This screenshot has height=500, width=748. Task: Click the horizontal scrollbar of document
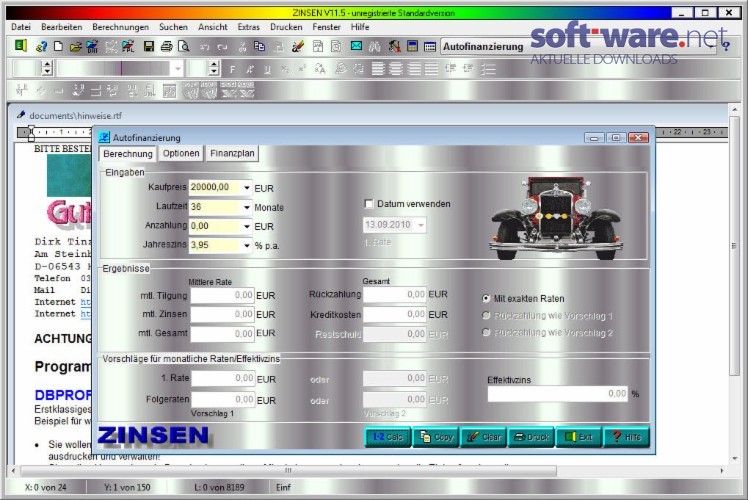click(x=287, y=471)
